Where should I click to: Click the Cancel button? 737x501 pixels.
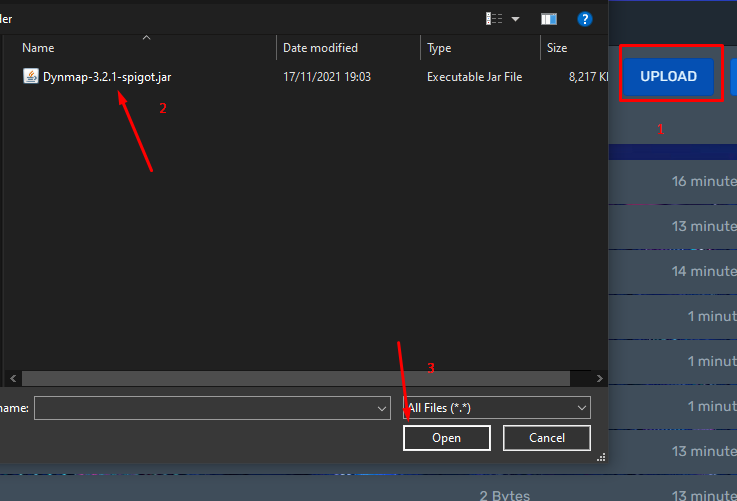pyautogui.click(x=547, y=438)
